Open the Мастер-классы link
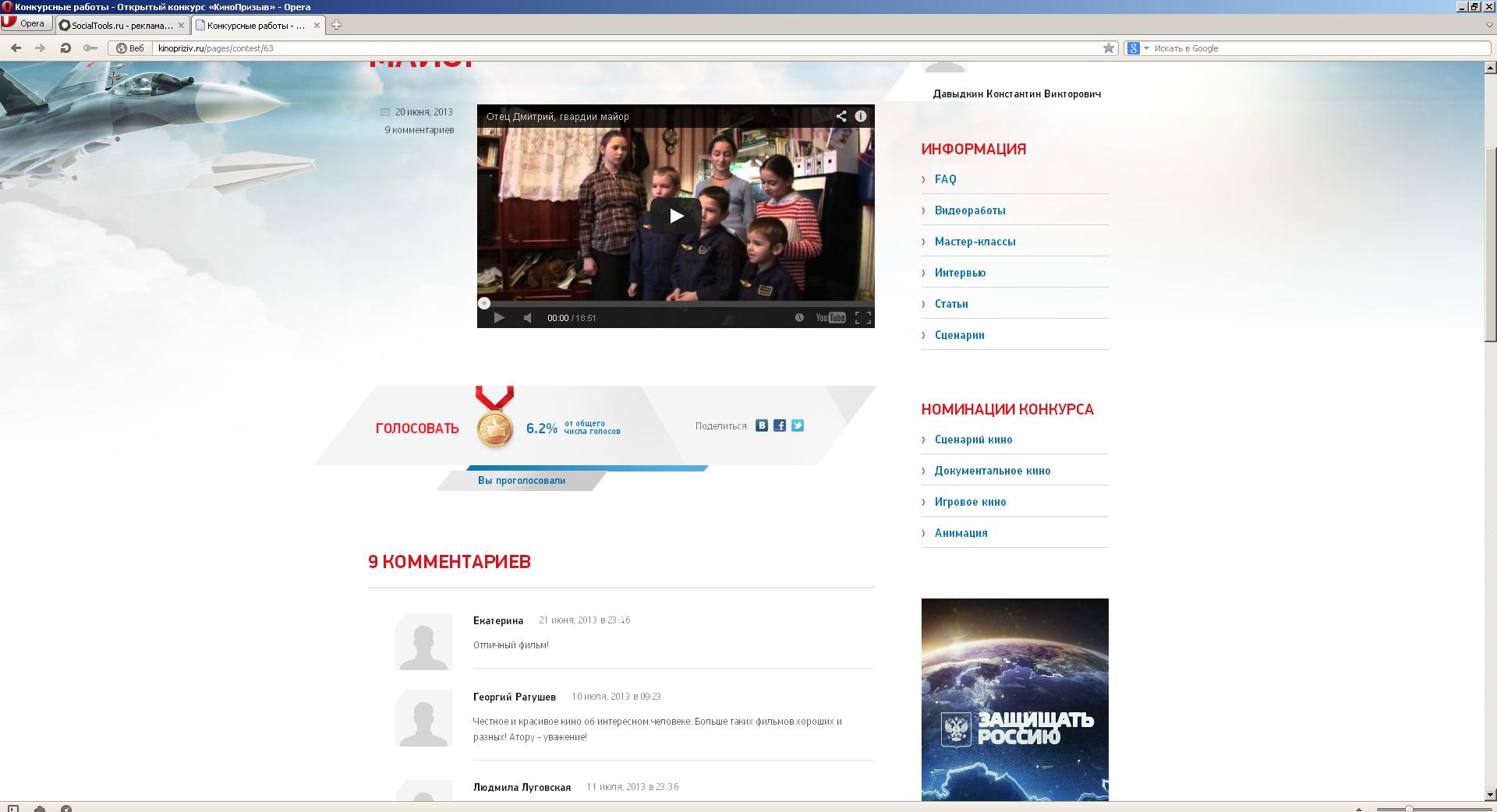 click(975, 242)
